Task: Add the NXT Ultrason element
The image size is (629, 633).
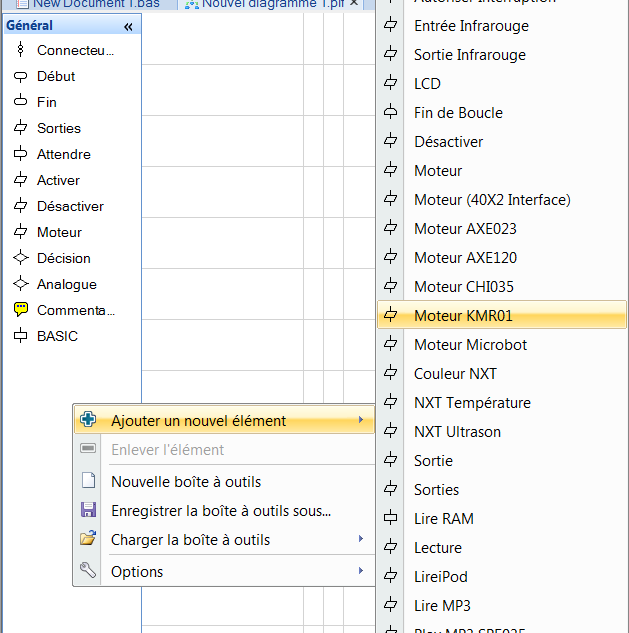Action: [457, 432]
